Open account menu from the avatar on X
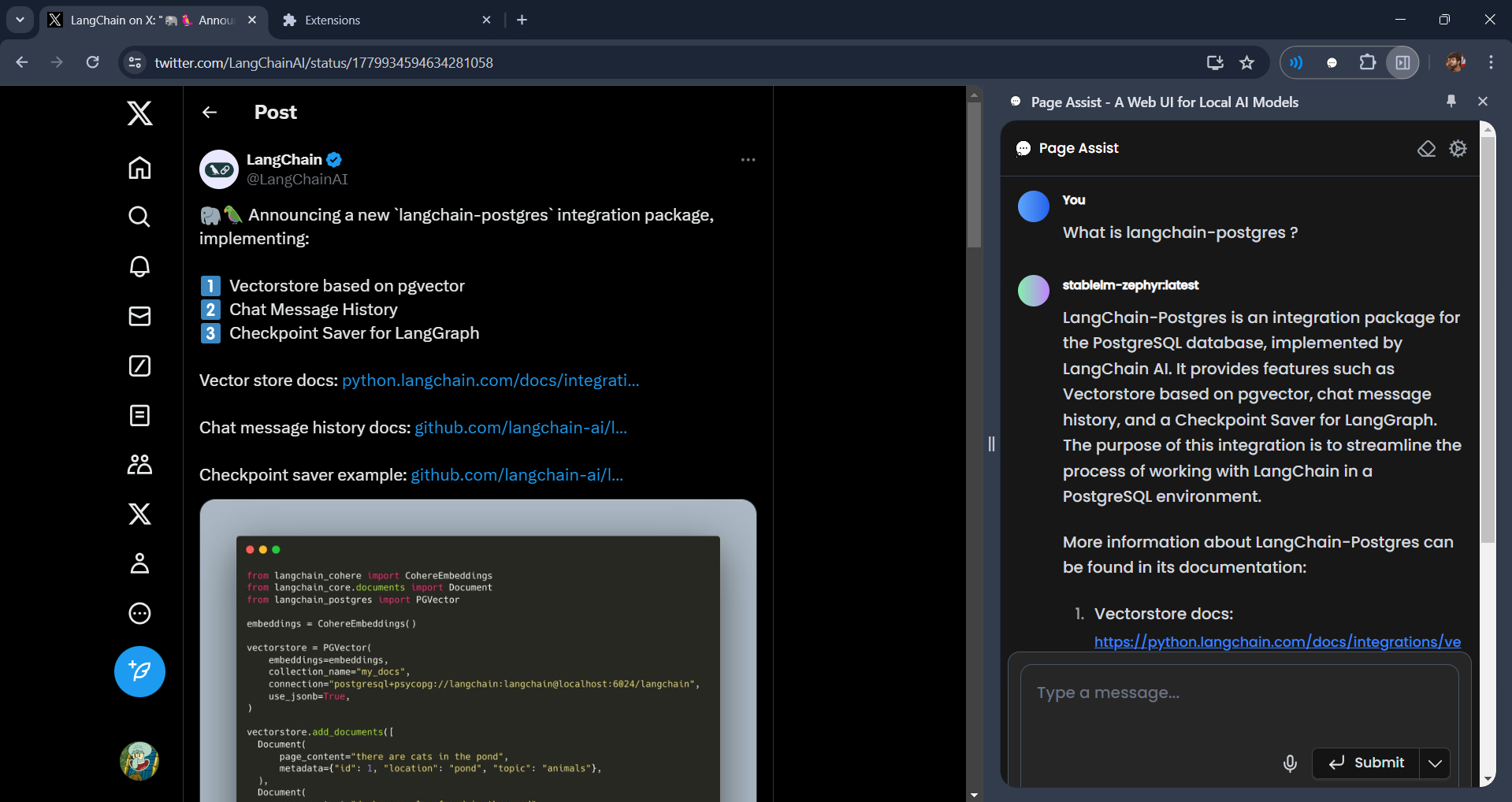 139,761
